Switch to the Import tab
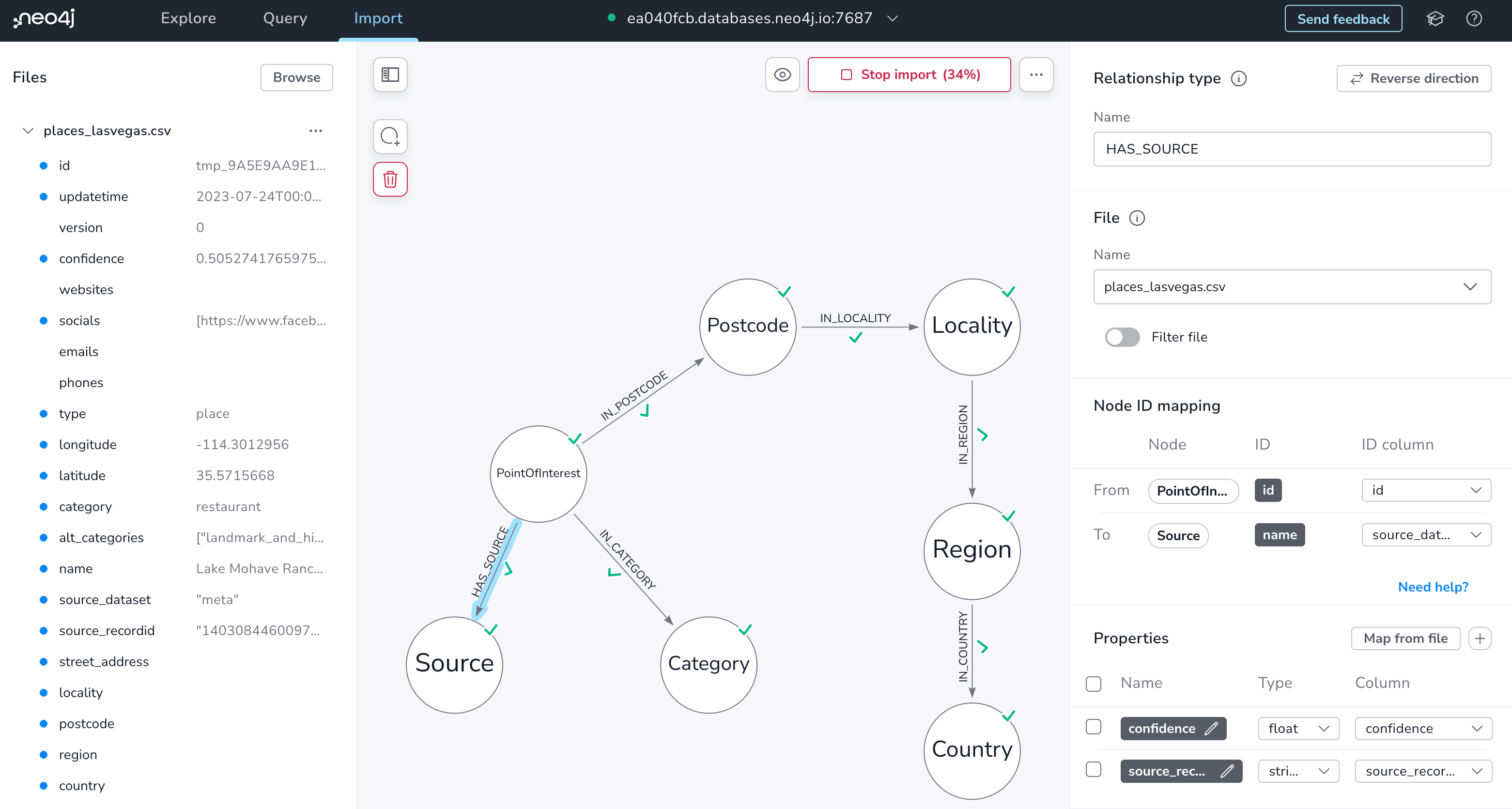 pos(378,19)
